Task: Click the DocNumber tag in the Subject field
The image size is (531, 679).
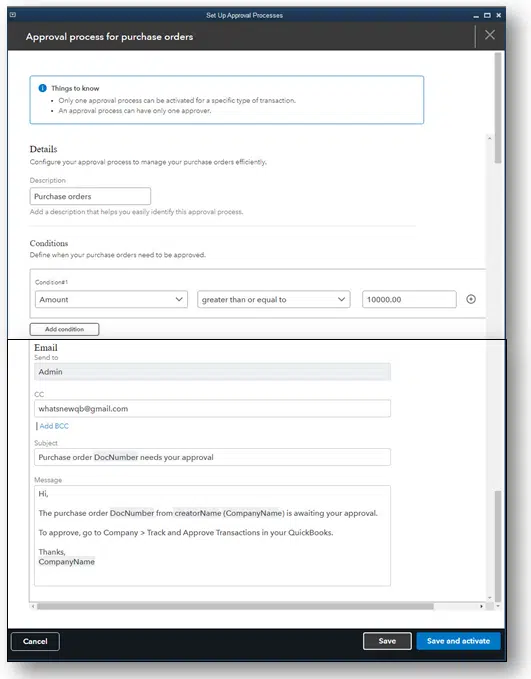Action: coord(116,457)
